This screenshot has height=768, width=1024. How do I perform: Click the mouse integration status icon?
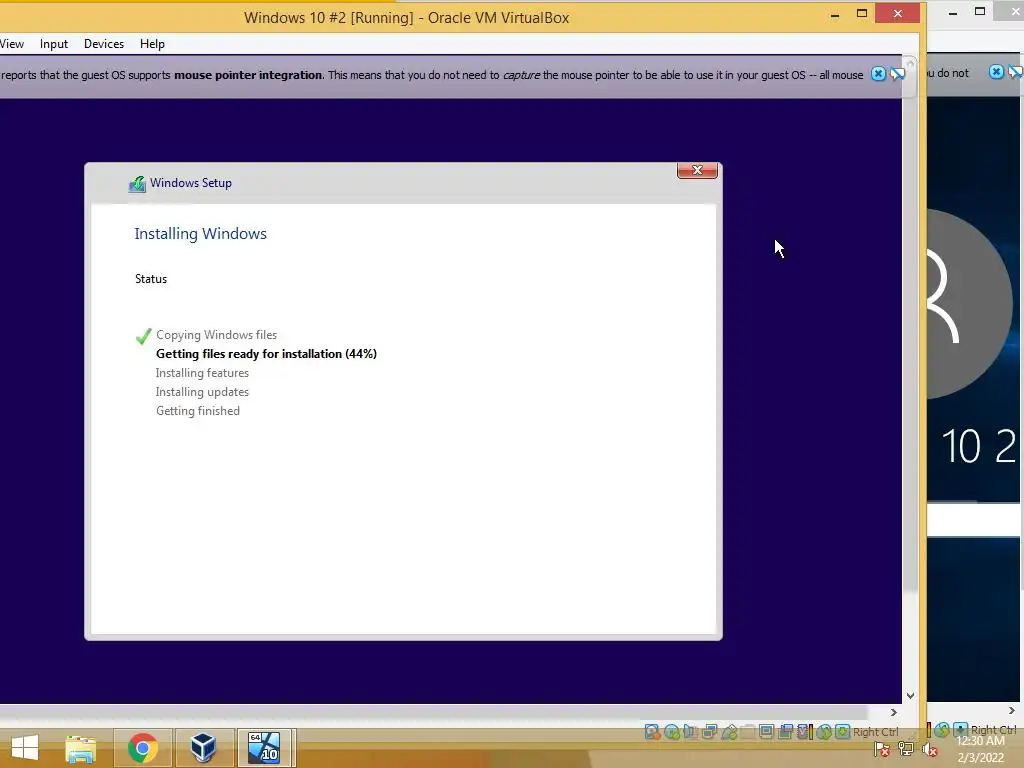tap(824, 731)
